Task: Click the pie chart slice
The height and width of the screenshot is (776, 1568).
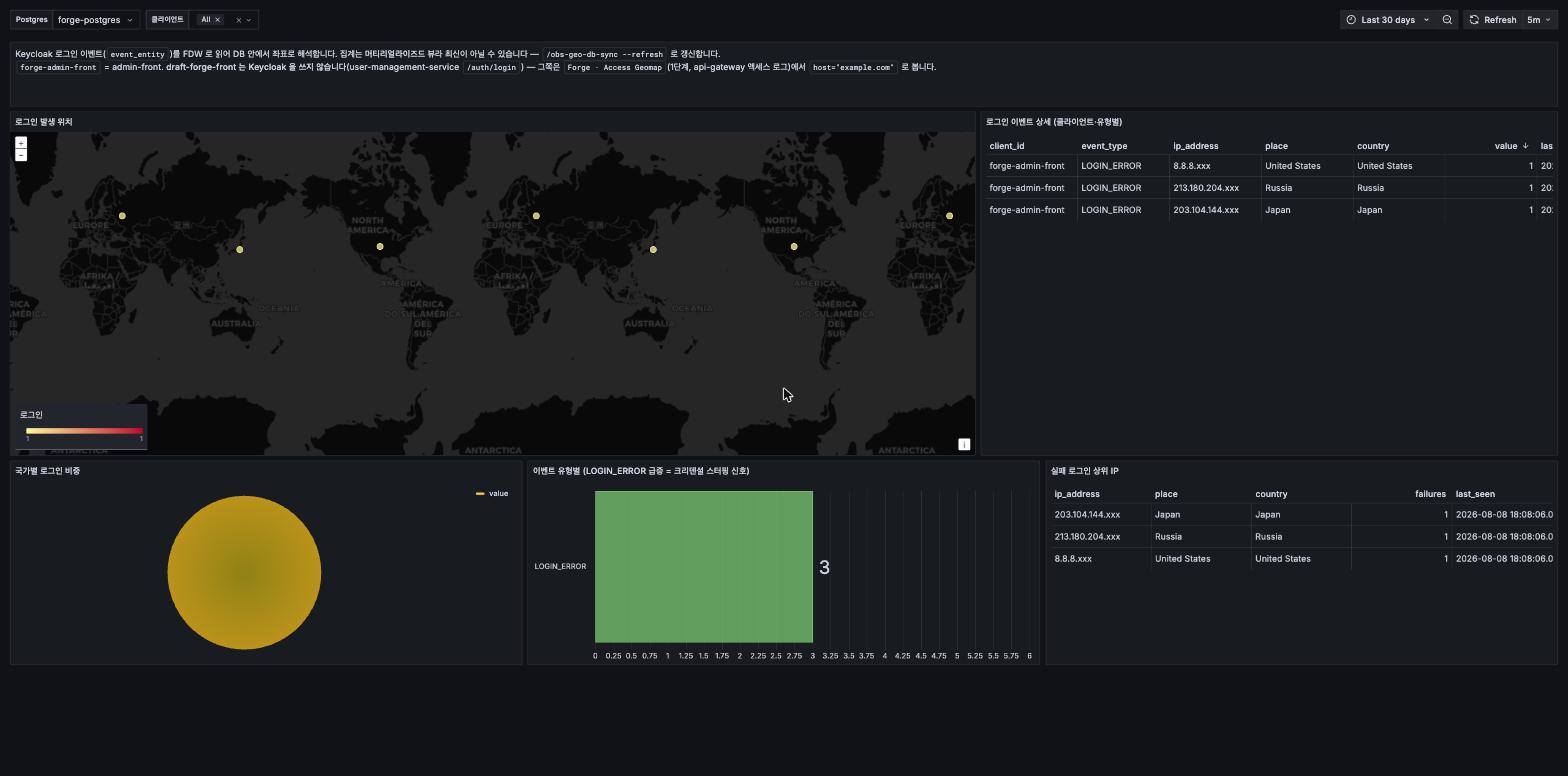Action: click(x=244, y=572)
